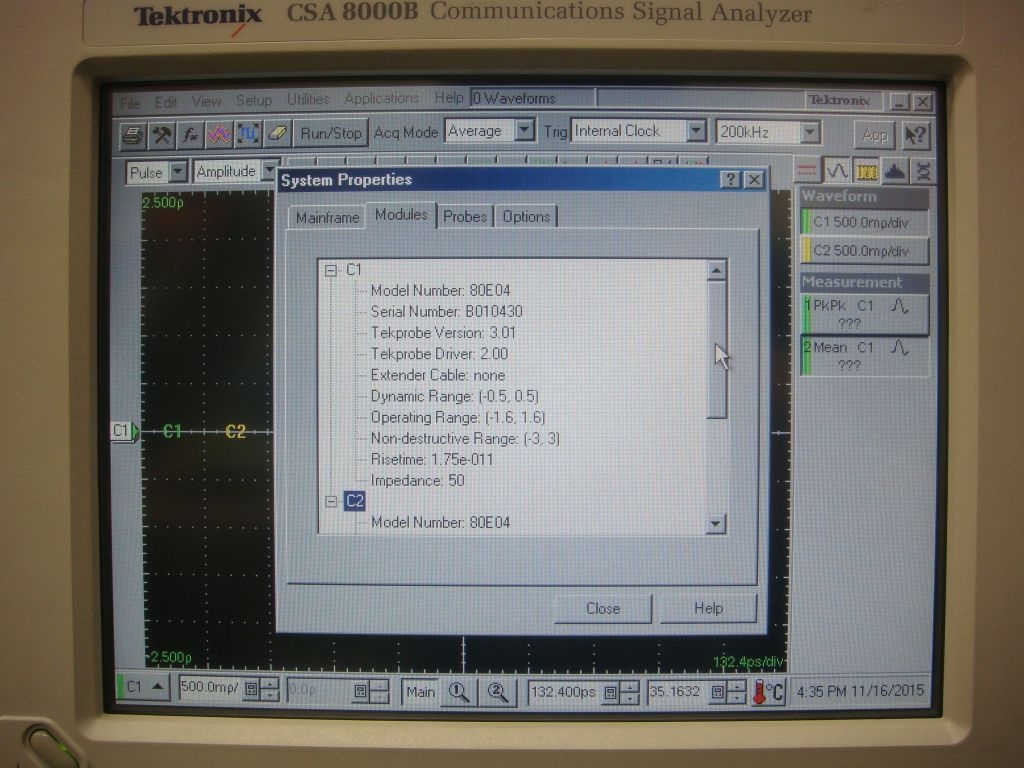
Task: Open the Edit menu
Action: (166, 102)
